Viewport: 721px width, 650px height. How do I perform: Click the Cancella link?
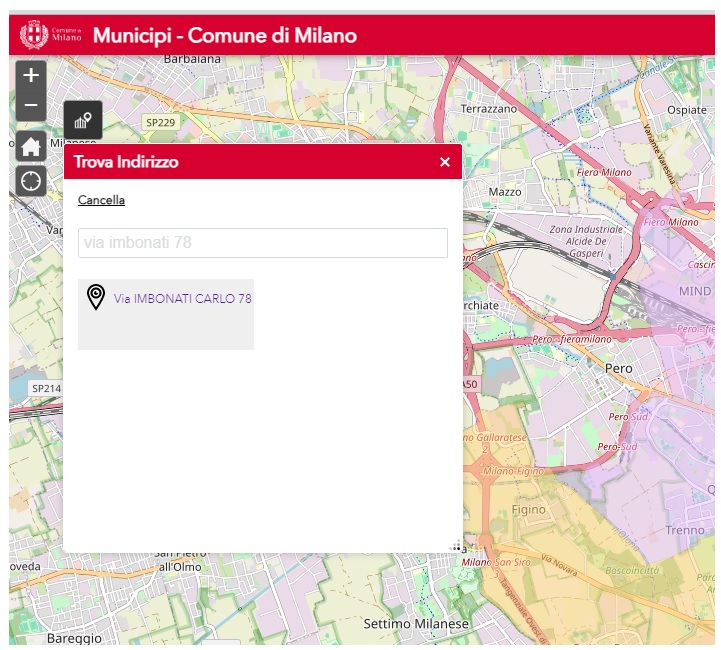click(101, 200)
